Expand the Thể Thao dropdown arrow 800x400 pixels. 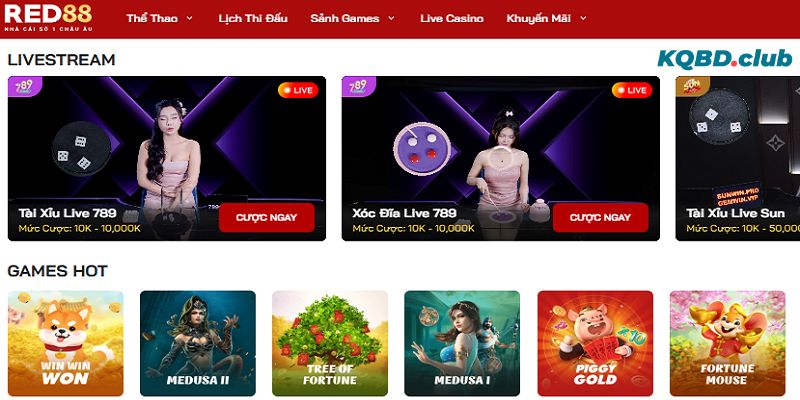point(189,18)
